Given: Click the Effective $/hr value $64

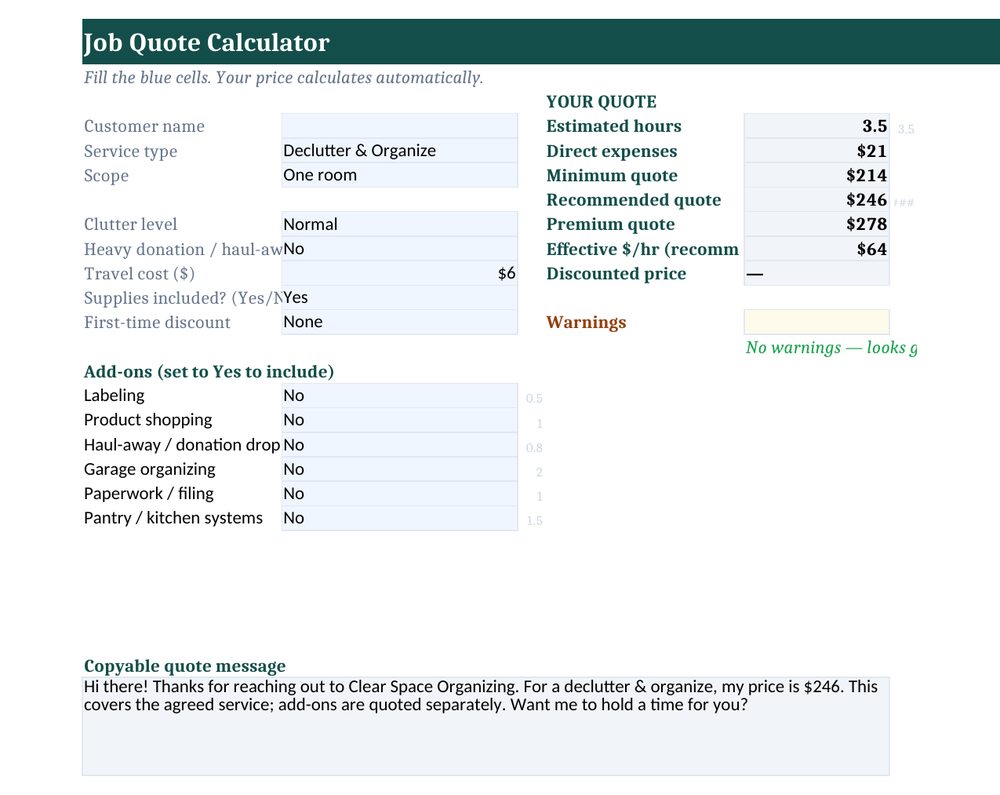Looking at the screenshot, I should (816, 249).
